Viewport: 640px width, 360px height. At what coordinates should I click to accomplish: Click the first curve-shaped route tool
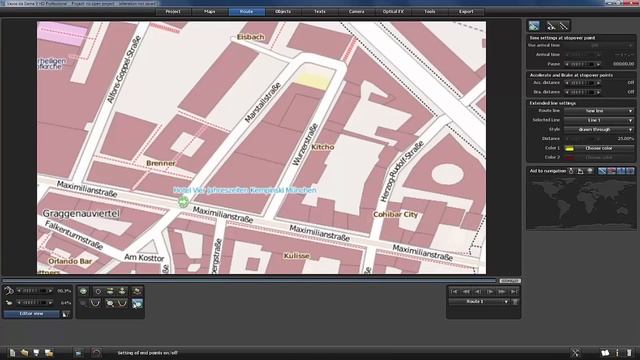click(96, 303)
